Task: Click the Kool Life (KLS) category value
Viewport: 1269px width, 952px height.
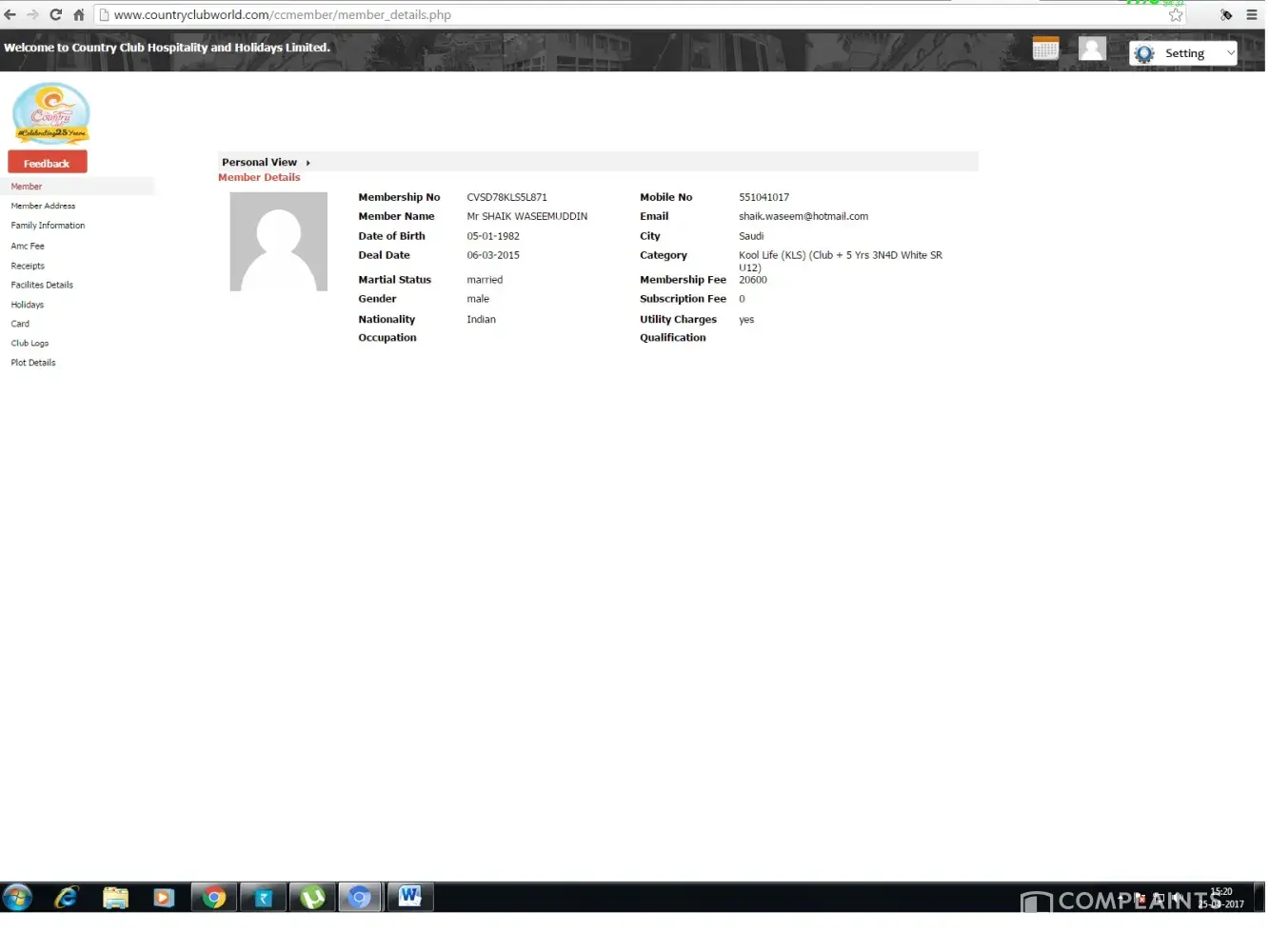Action: coord(841,261)
